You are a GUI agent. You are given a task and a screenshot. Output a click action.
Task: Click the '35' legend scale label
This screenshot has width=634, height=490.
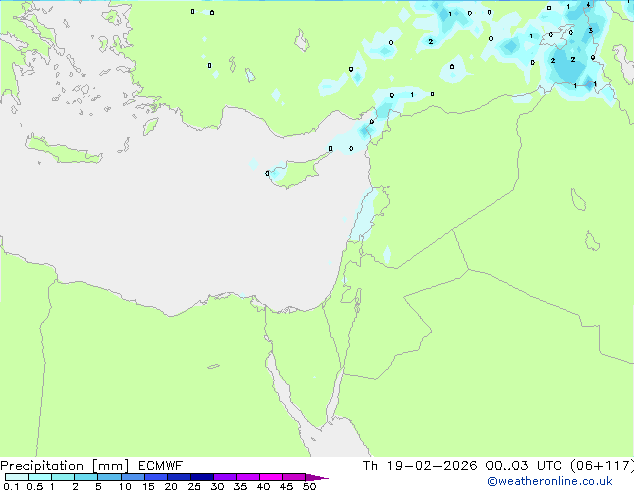click(240, 486)
